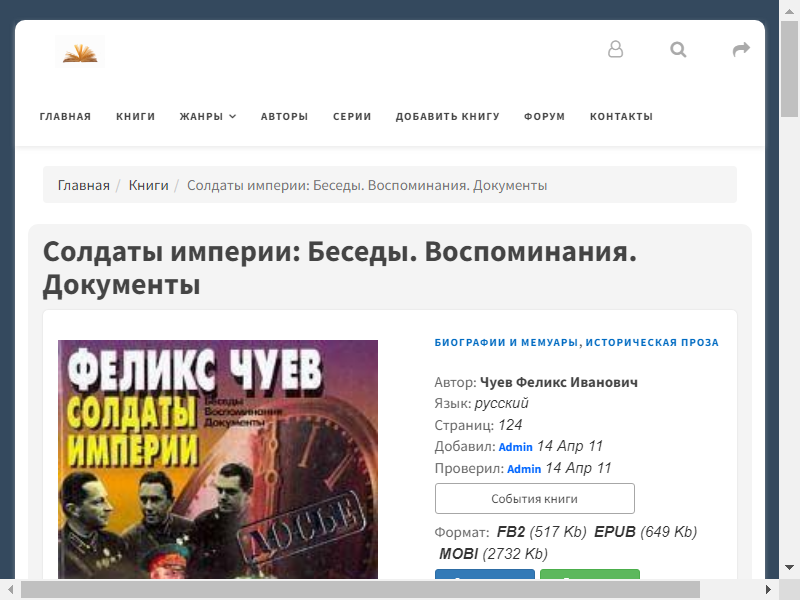
Task: Go to the КНИГИ menu item
Action: (x=136, y=116)
